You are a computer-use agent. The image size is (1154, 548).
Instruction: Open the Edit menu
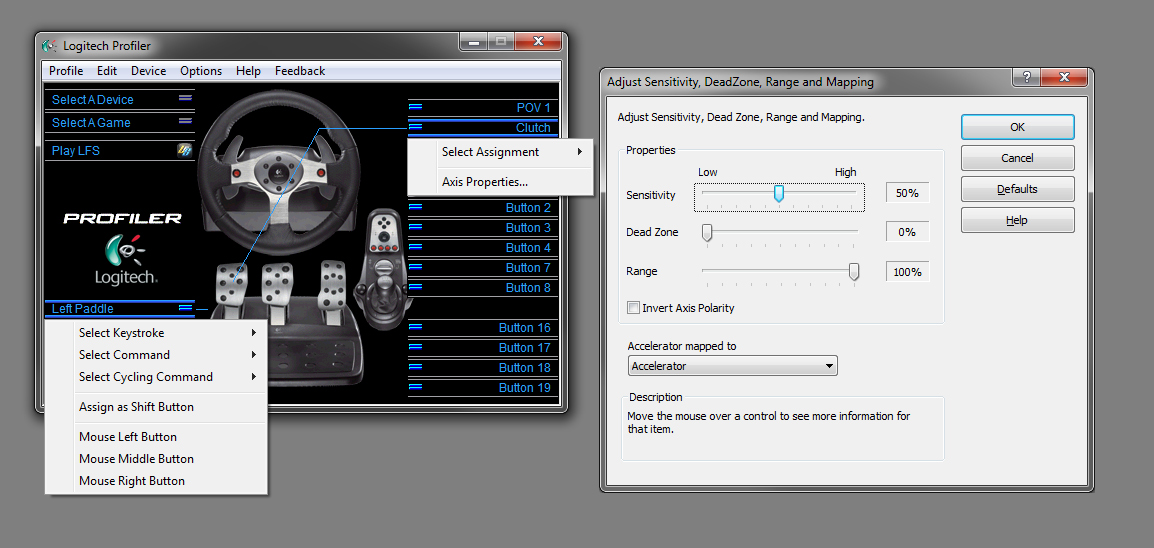point(107,71)
